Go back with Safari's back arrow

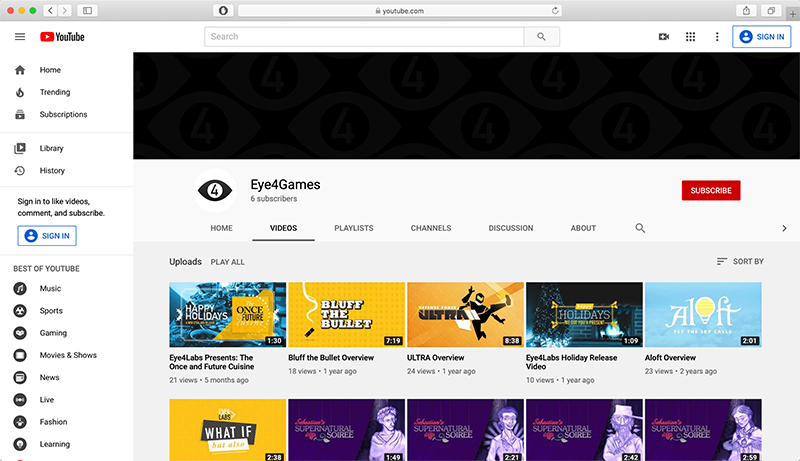(x=50, y=10)
